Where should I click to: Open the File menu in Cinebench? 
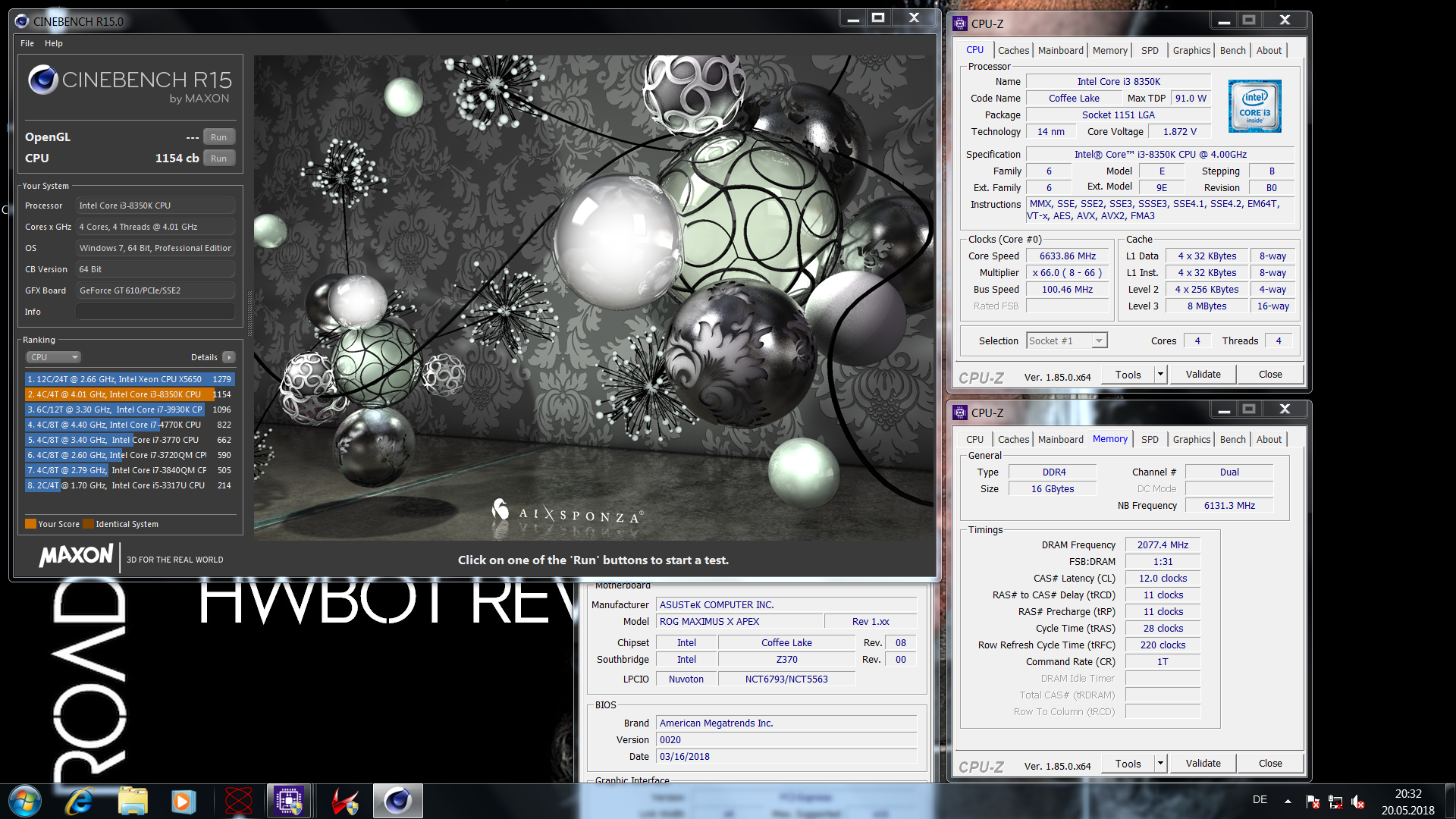click(x=27, y=43)
